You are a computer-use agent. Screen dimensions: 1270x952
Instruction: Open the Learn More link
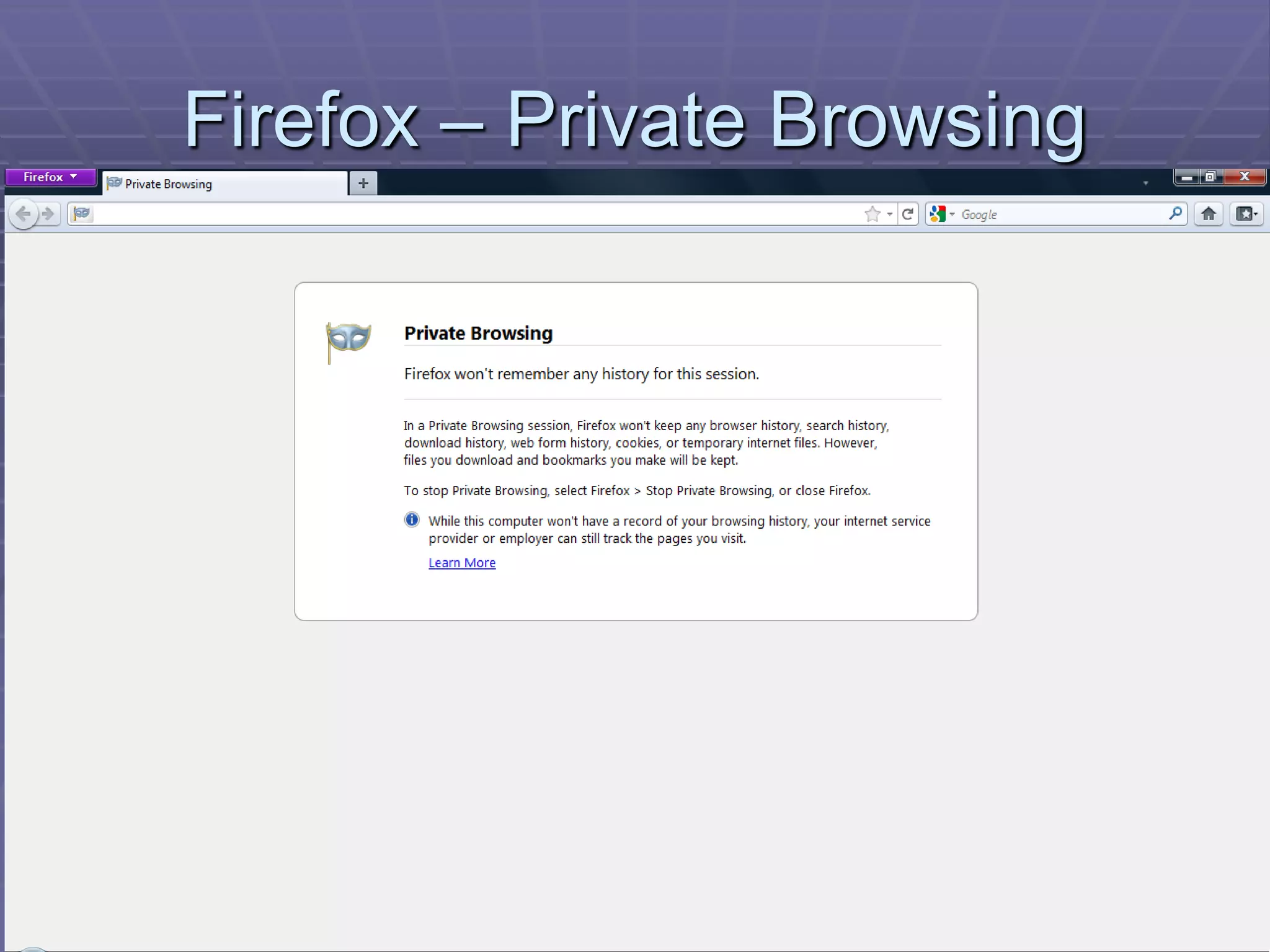(462, 563)
